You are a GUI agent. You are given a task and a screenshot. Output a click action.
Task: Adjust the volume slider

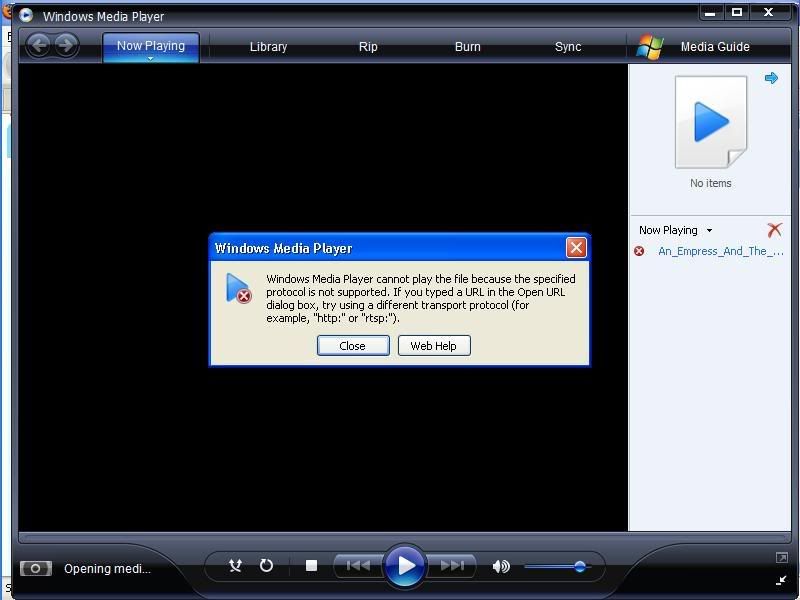[557, 566]
